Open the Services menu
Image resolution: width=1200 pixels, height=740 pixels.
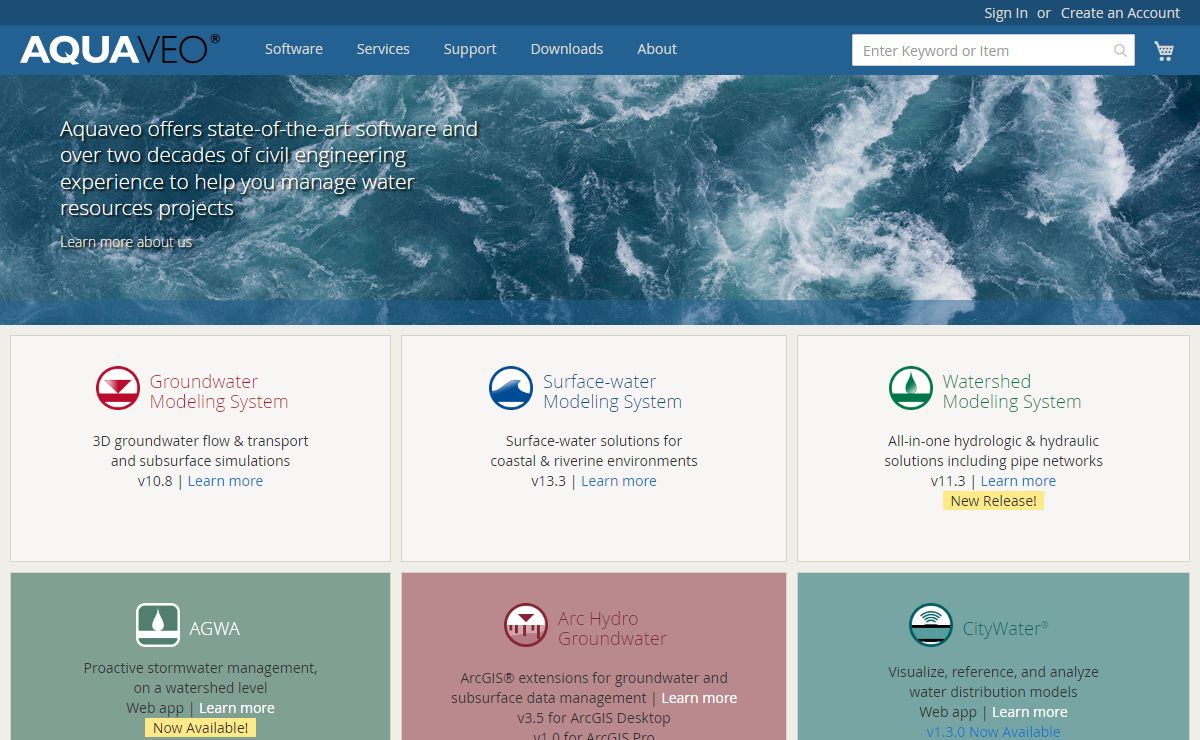pos(383,49)
